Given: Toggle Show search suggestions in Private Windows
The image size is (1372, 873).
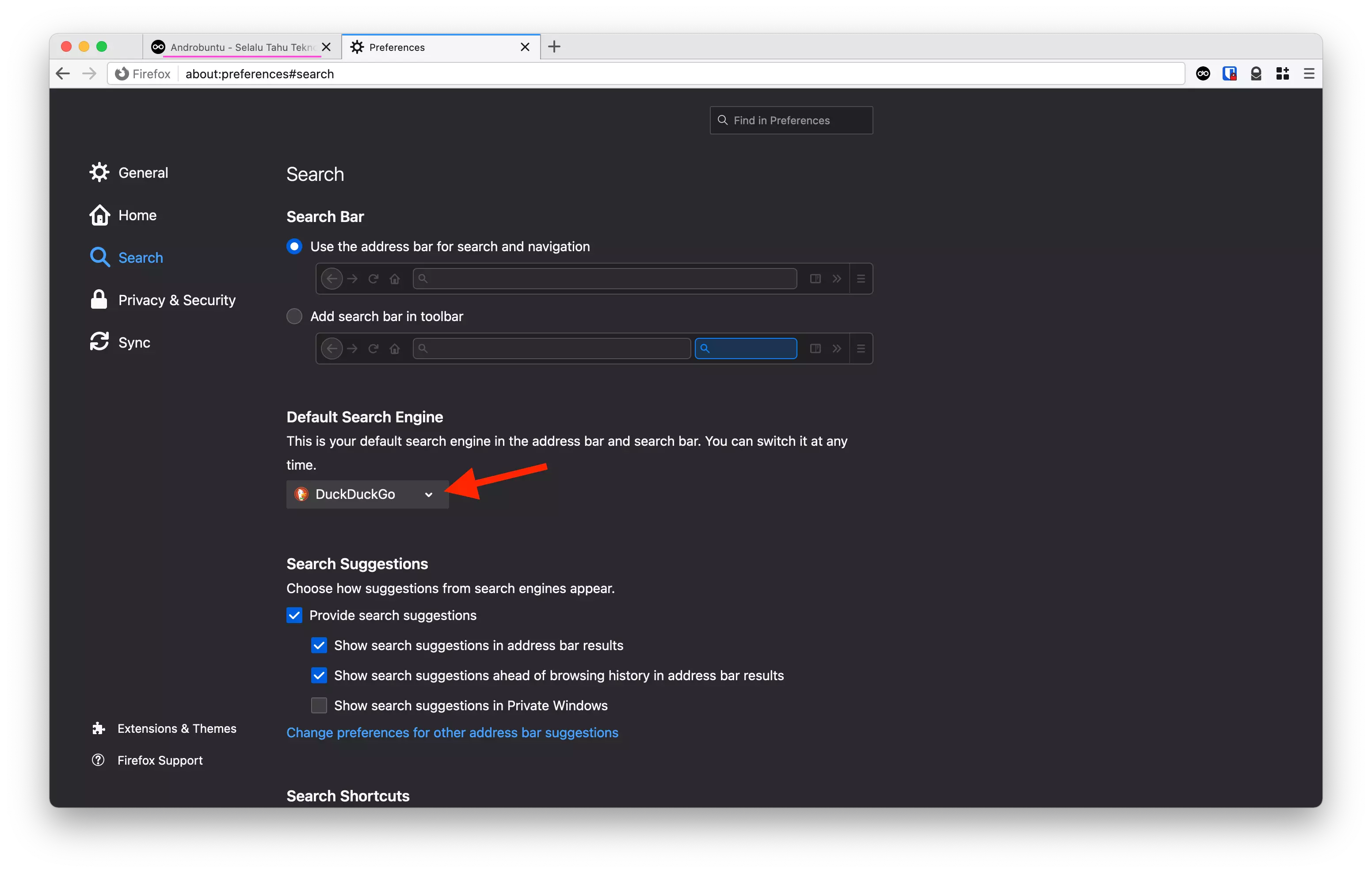Looking at the screenshot, I should (x=320, y=705).
